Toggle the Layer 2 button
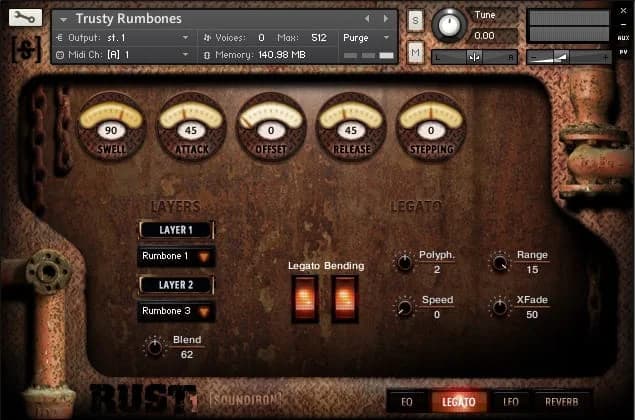 (x=176, y=285)
